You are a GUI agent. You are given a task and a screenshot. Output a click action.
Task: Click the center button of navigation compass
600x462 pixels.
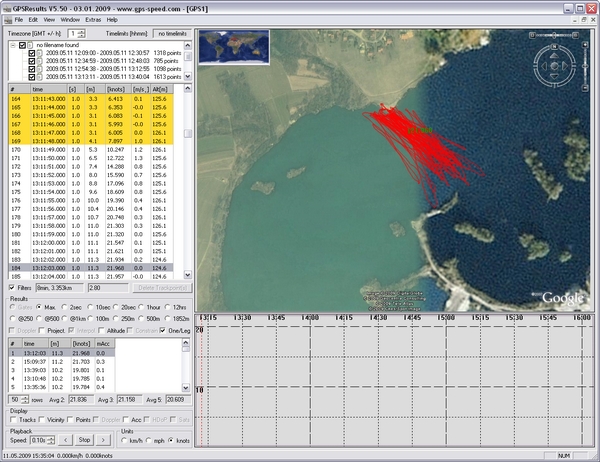point(554,66)
